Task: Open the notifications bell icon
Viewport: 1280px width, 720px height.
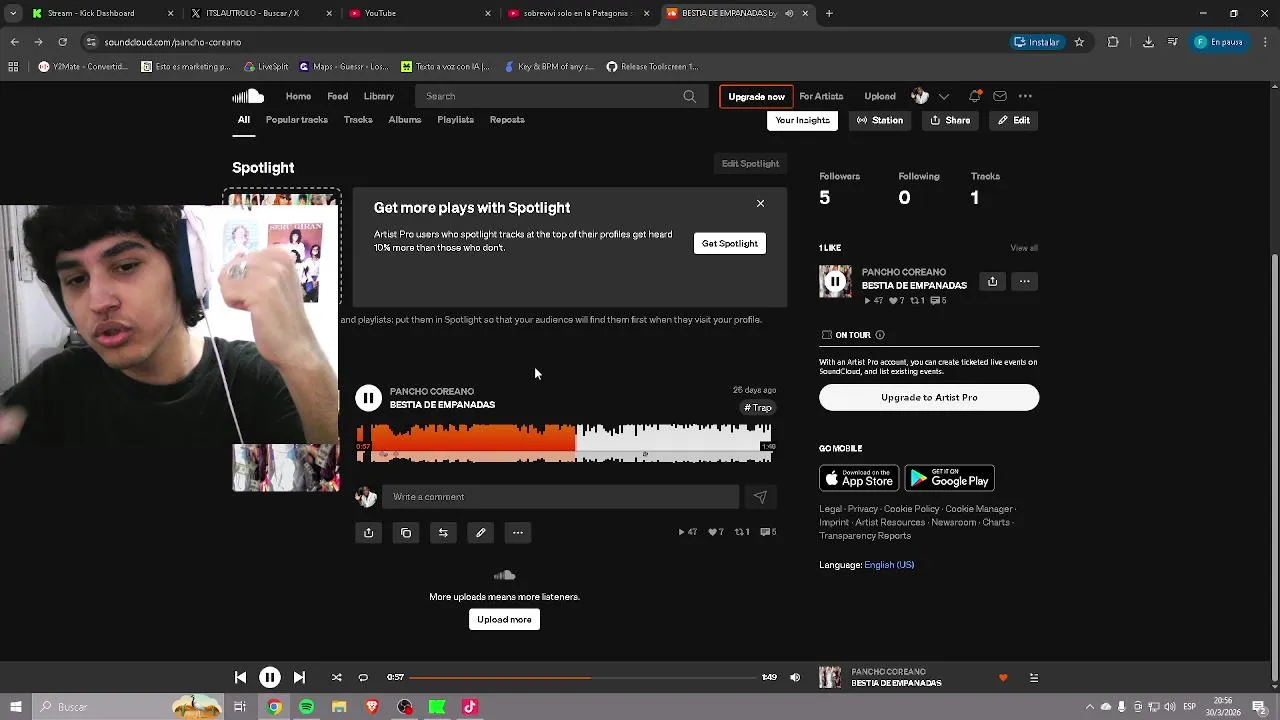Action: [x=974, y=96]
